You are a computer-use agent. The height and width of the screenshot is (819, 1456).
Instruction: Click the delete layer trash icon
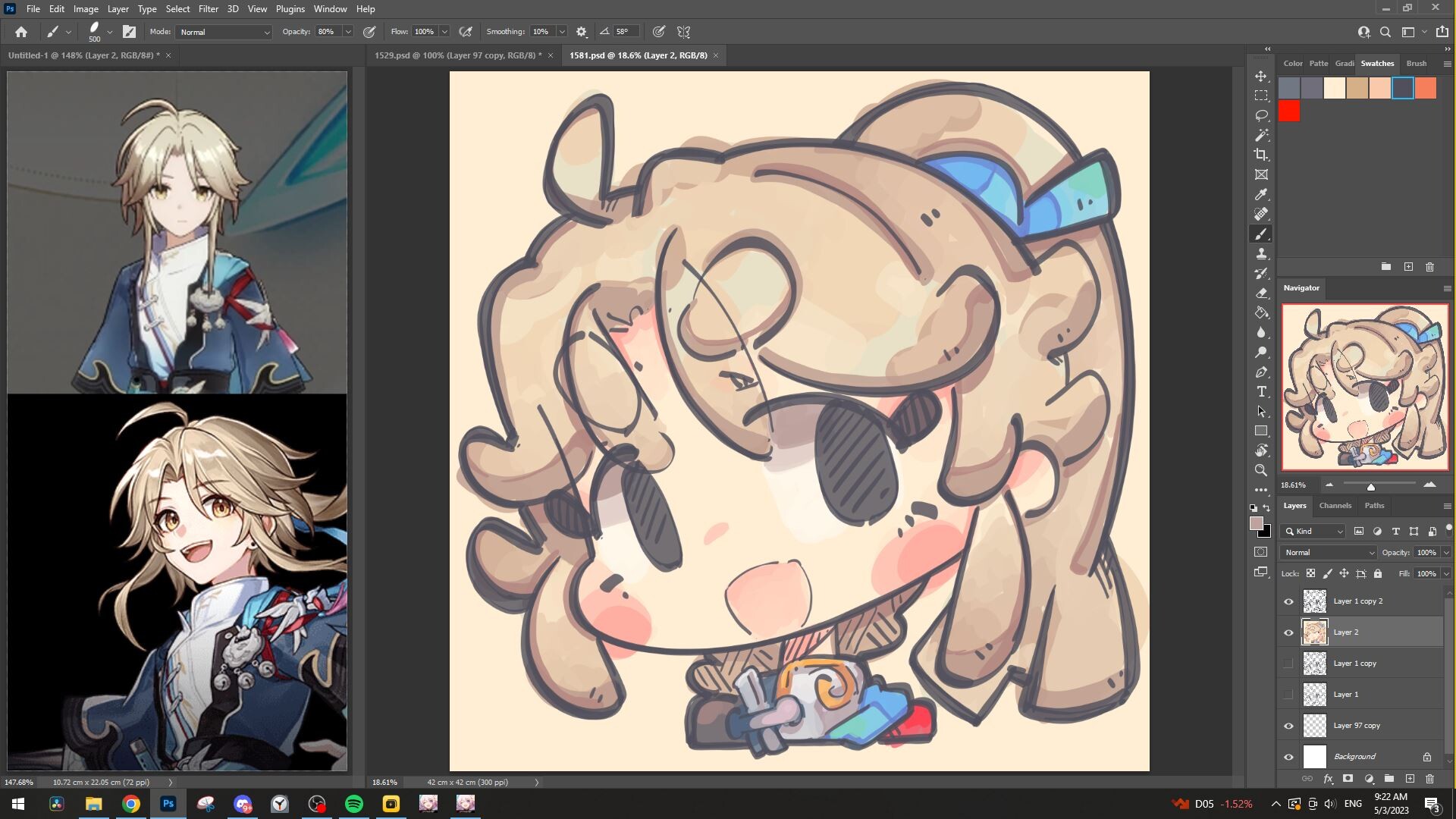click(x=1429, y=779)
